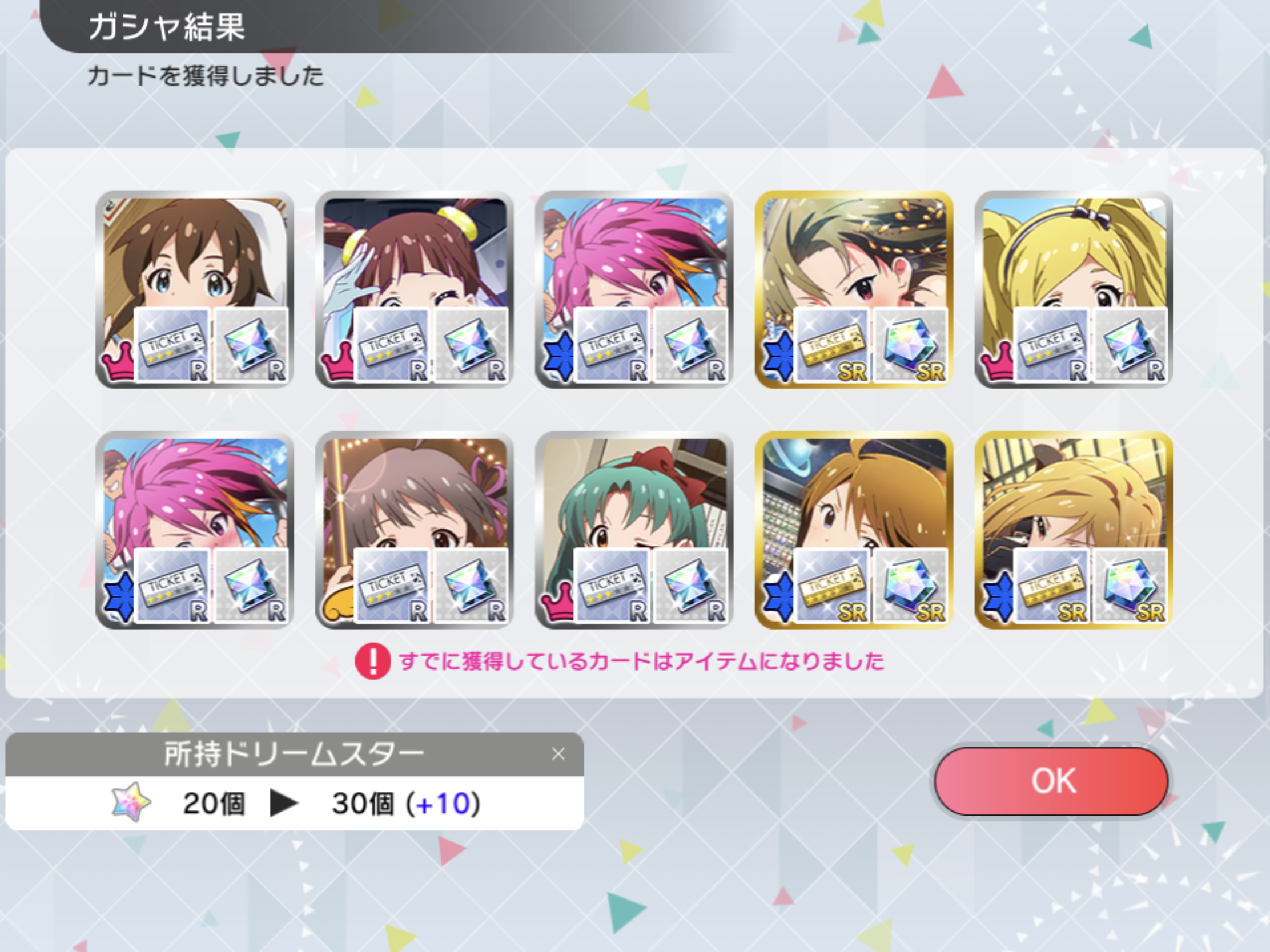Screen dimensions: 1270x952
Task: Select the SR planet background girl card
Action: (x=854, y=530)
